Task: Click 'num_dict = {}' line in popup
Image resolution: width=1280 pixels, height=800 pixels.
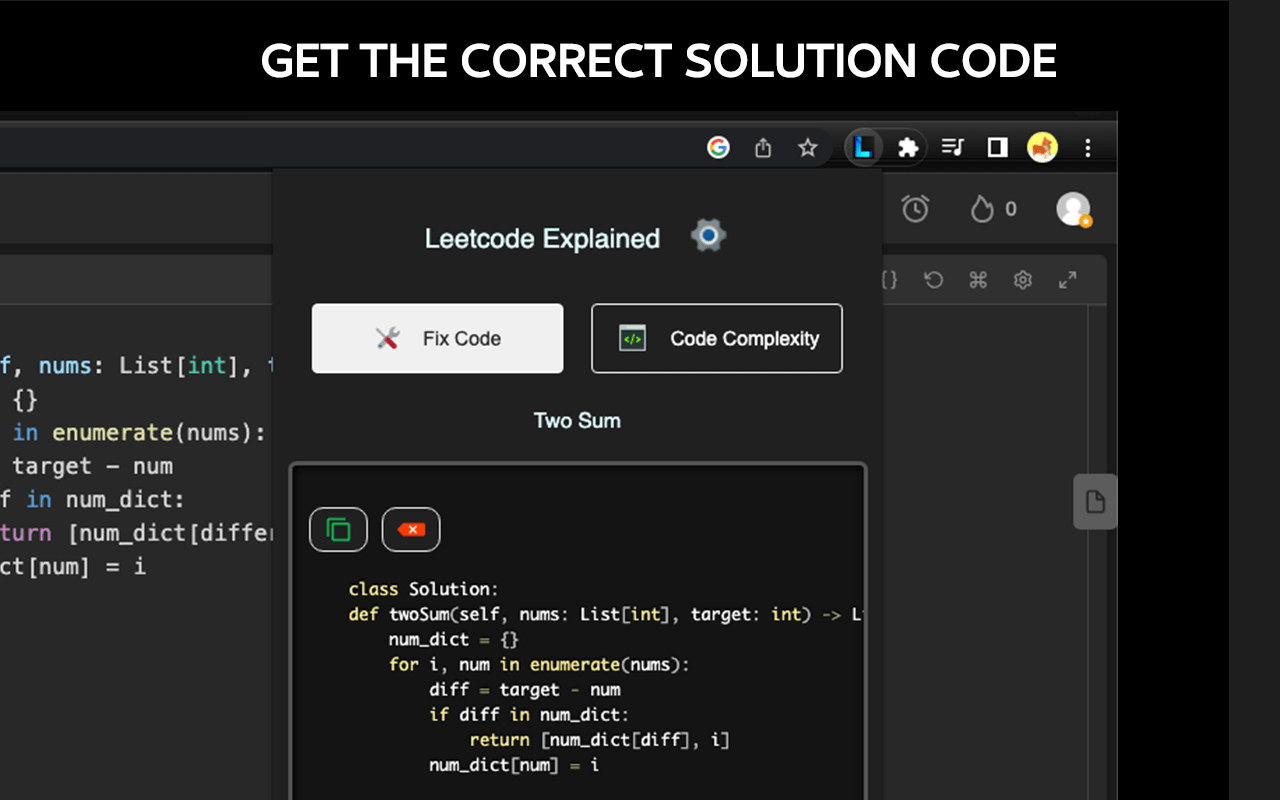Action: (x=453, y=639)
